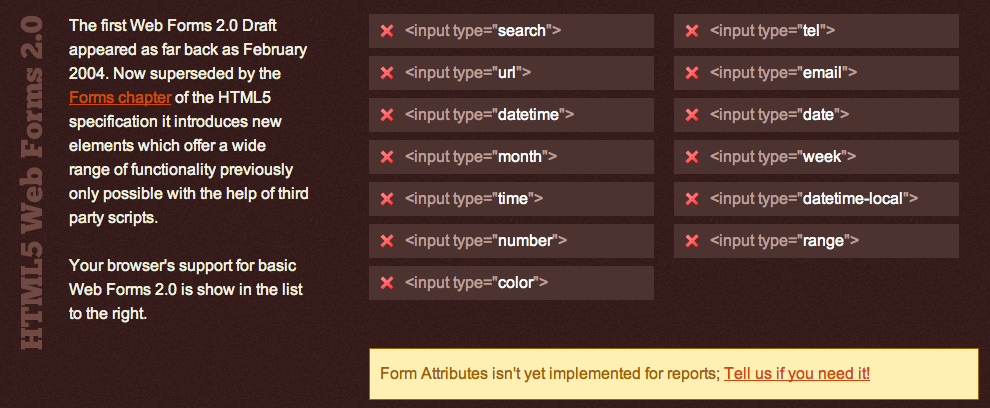Viewport: 990px width, 408px height.
Task: Click the red X beside input type month
Action: coord(387,157)
